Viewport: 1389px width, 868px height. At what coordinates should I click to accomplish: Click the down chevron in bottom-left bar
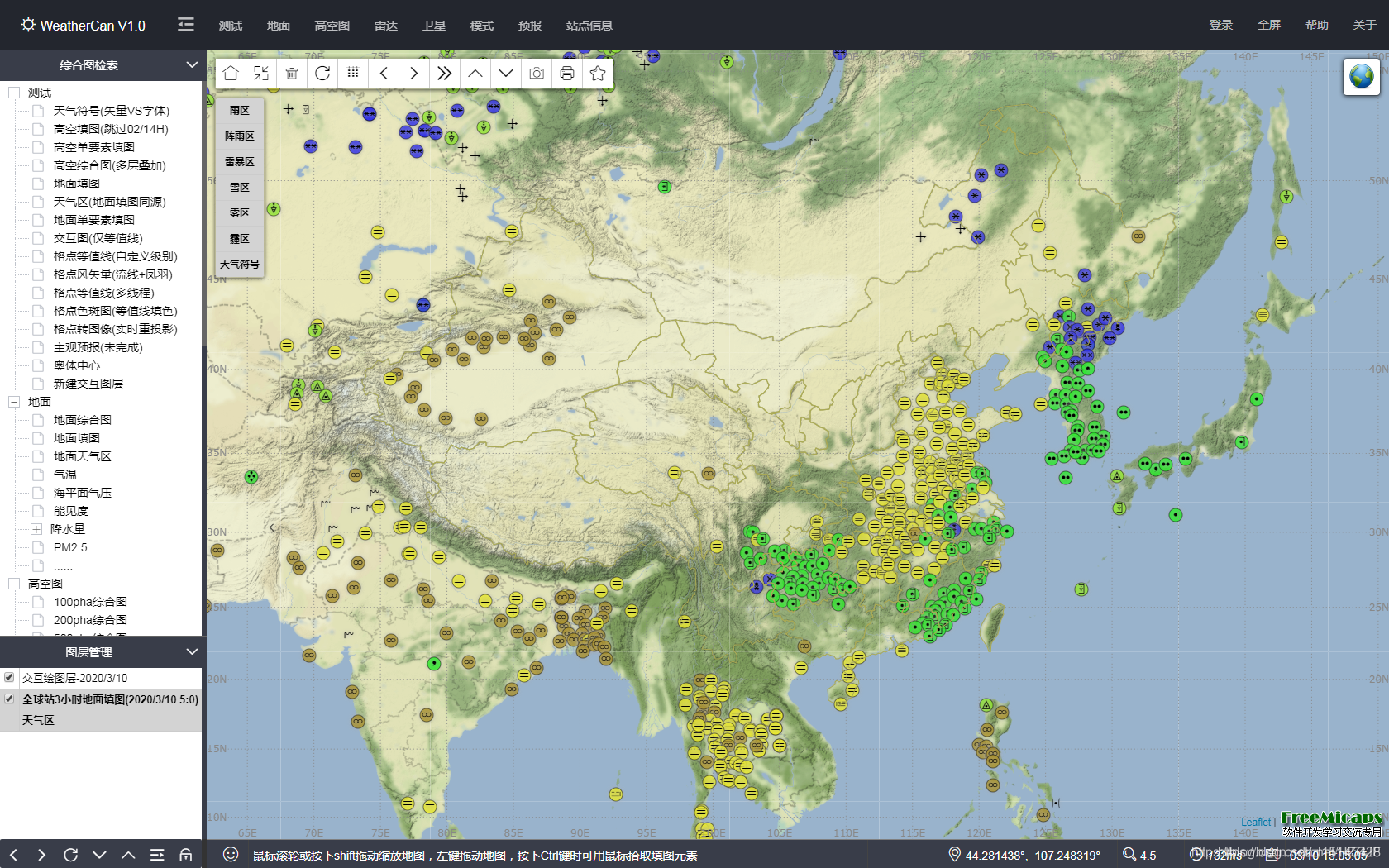click(x=99, y=855)
